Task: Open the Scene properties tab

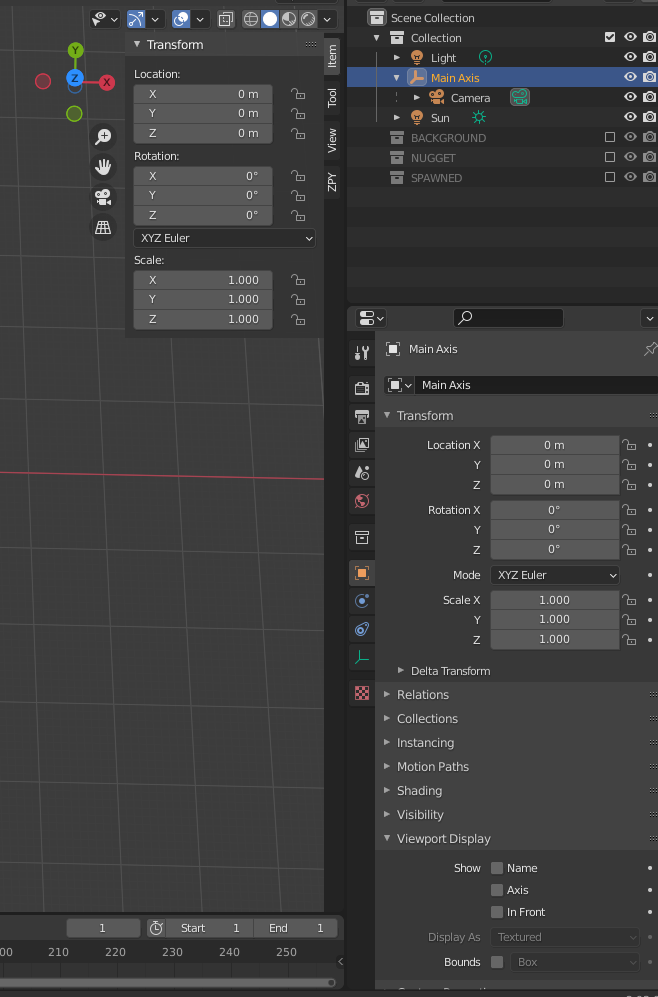Action: coord(362,472)
